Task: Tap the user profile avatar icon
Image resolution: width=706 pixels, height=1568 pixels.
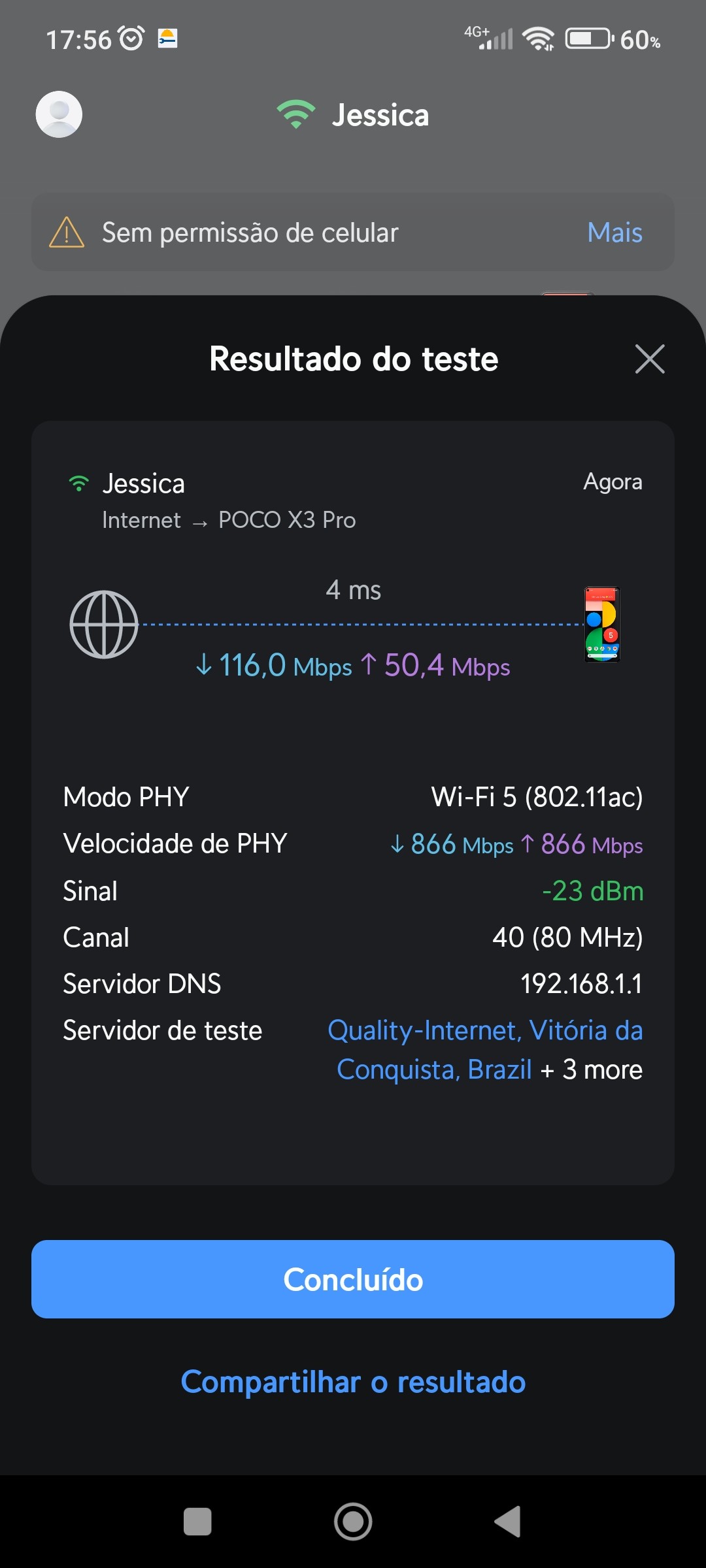Action: click(x=59, y=114)
